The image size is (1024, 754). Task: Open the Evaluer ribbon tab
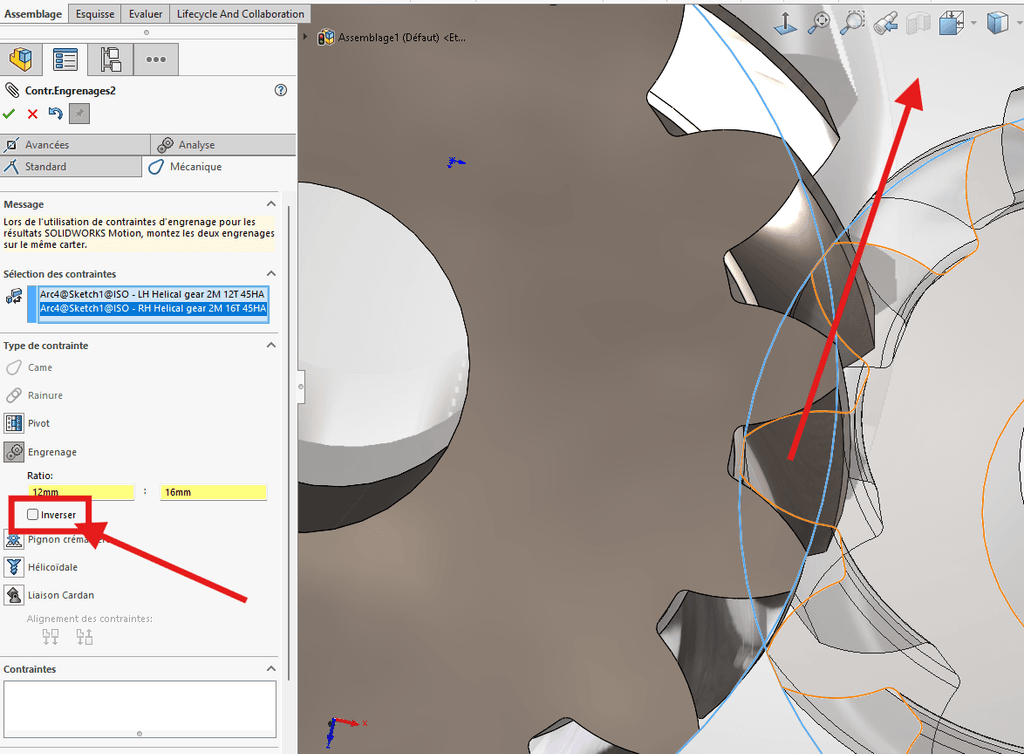tap(146, 14)
